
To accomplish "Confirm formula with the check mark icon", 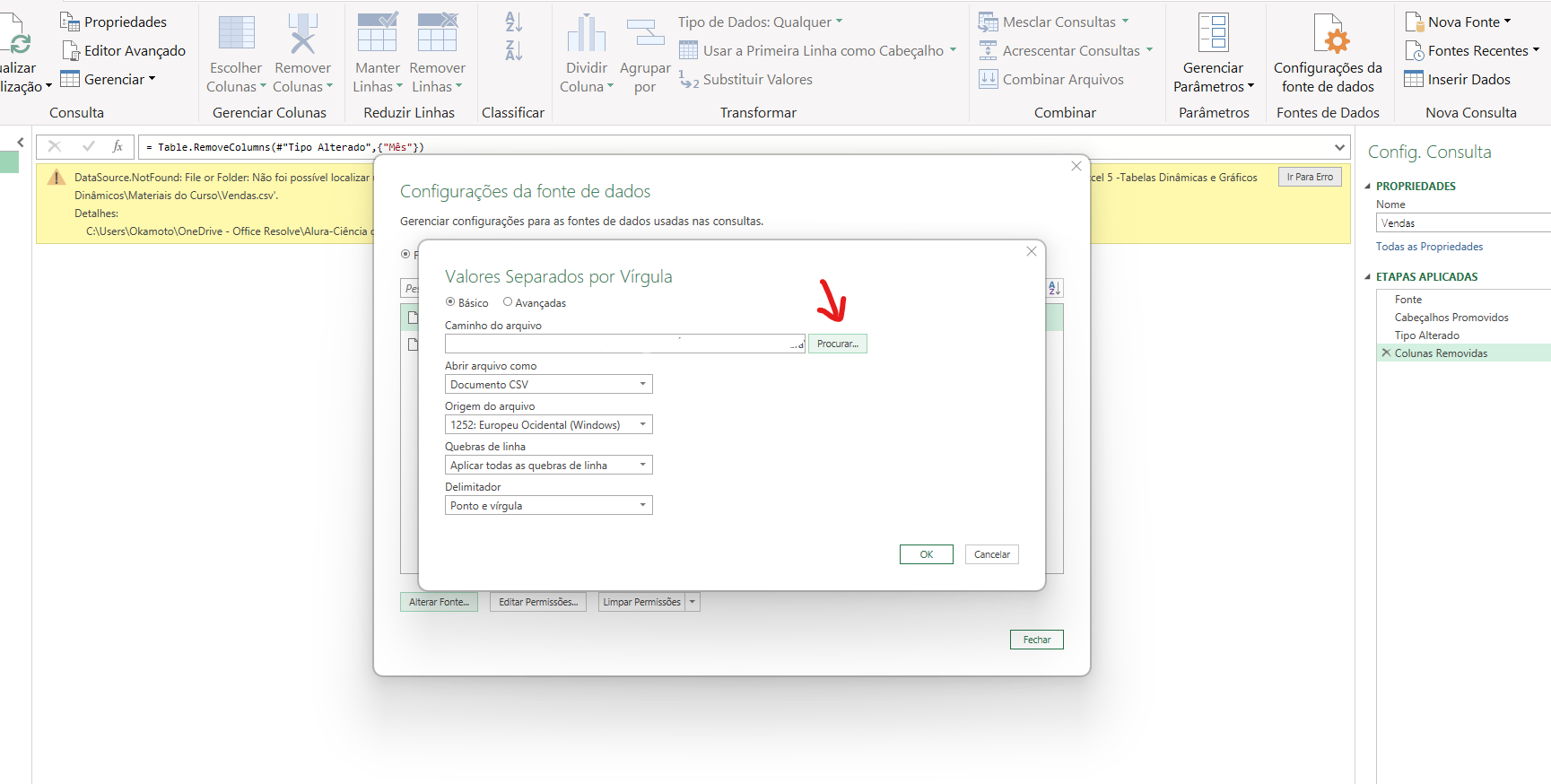I will [88, 146].
